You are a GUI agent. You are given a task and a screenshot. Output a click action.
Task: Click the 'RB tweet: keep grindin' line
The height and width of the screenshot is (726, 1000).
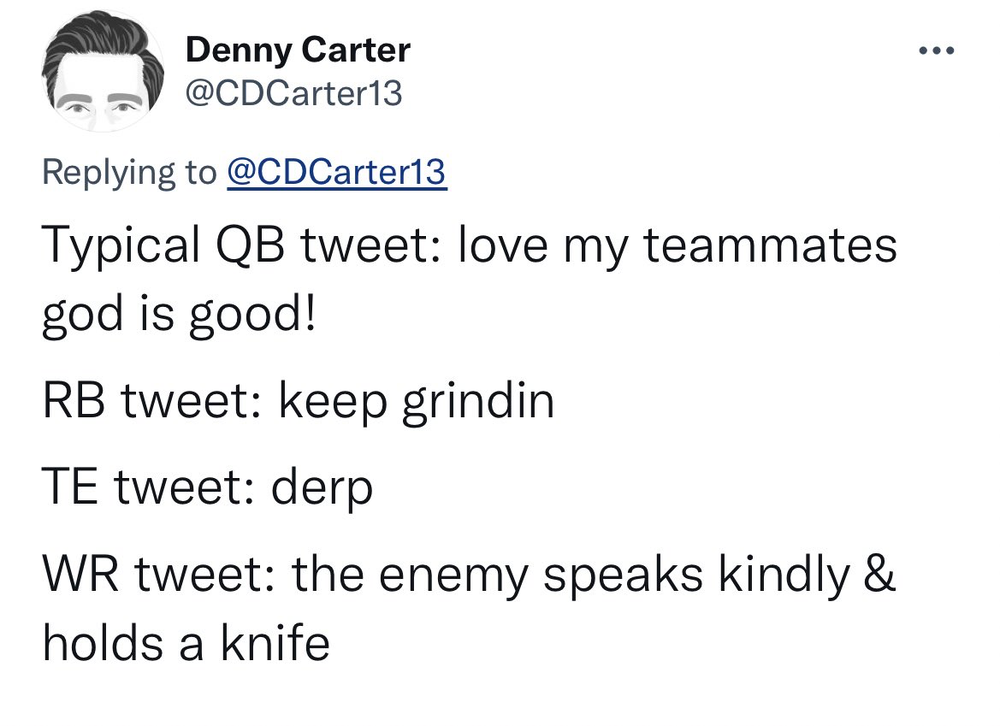298,401
